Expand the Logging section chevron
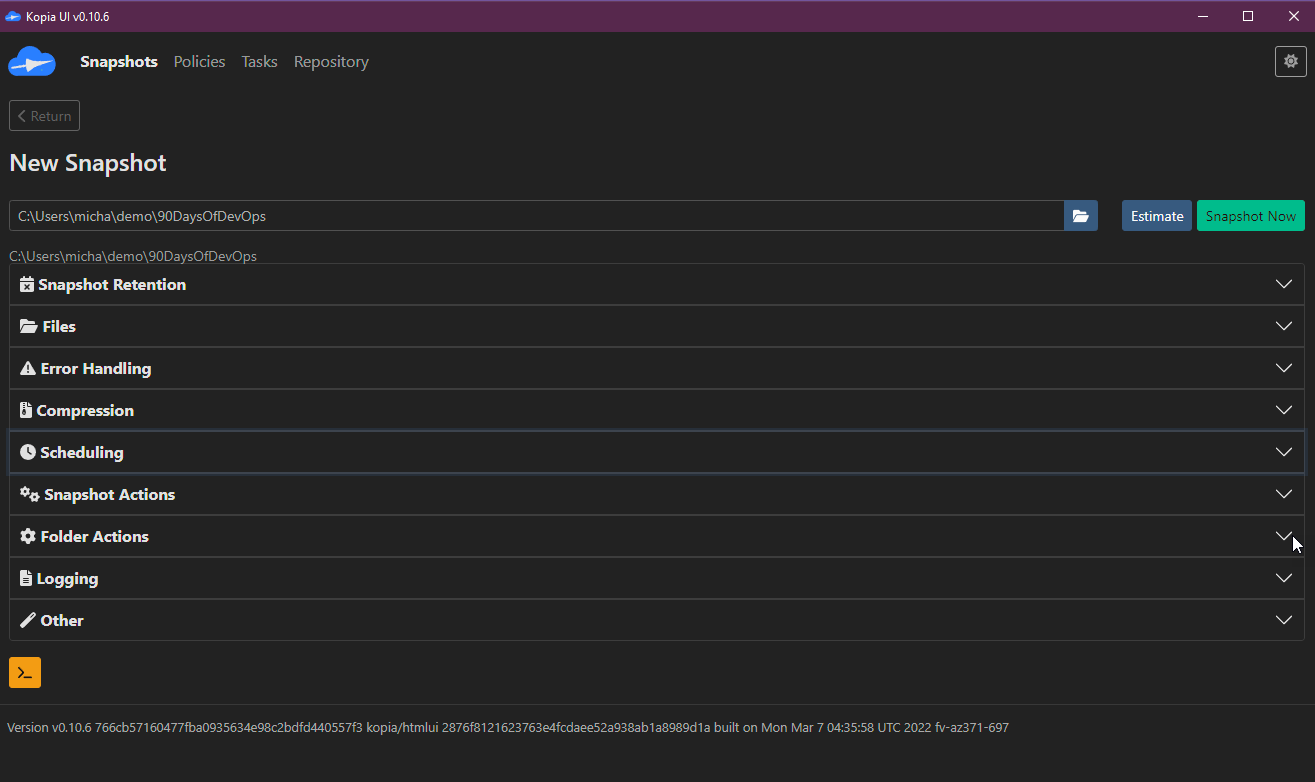 (x=1284, y=579)
